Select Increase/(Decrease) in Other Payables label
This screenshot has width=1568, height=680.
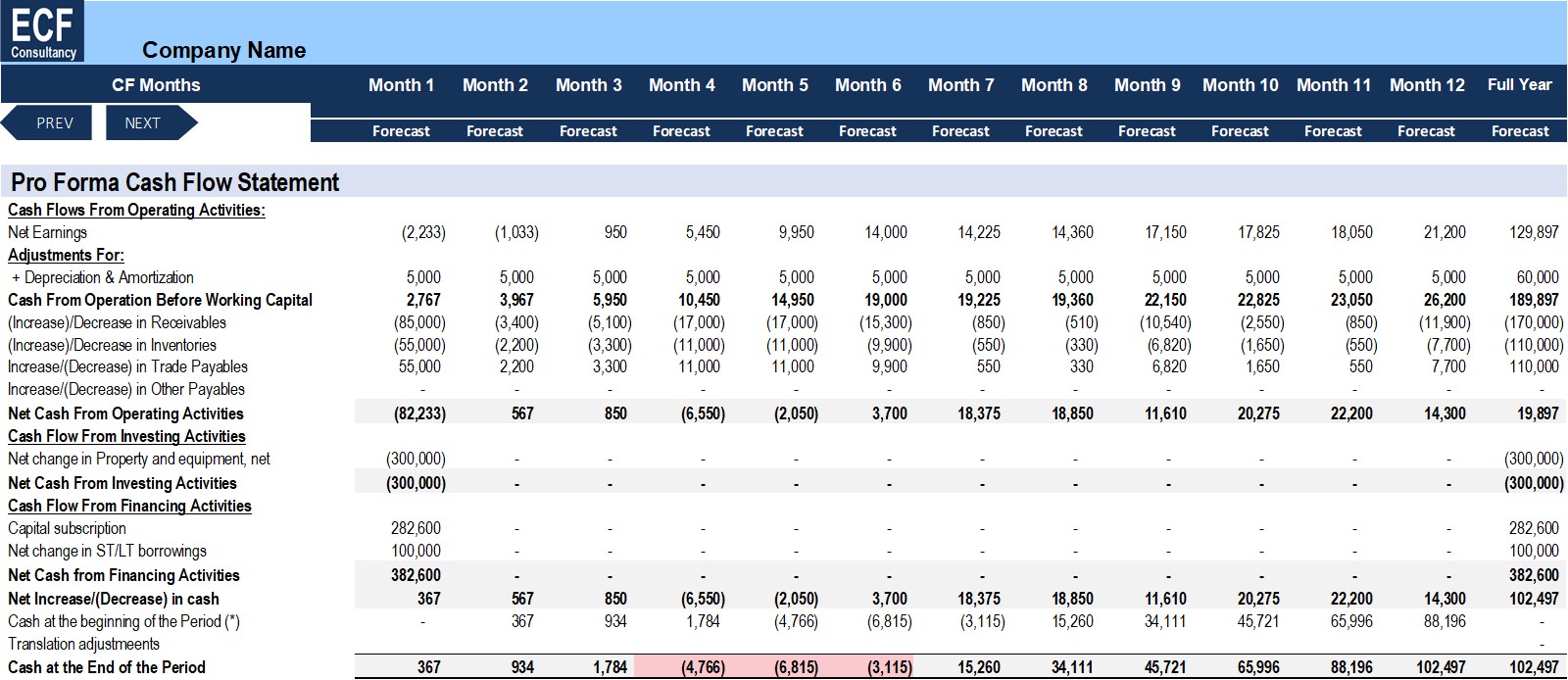[126, 389]
